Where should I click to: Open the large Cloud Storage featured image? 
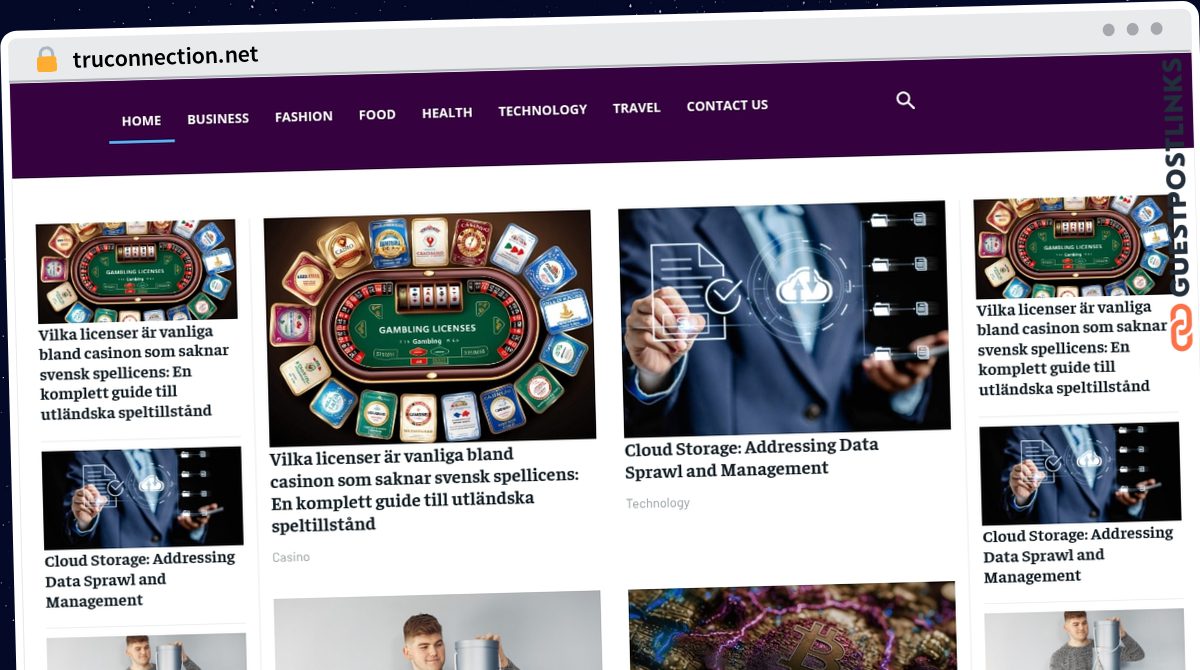tap(784, 319)
